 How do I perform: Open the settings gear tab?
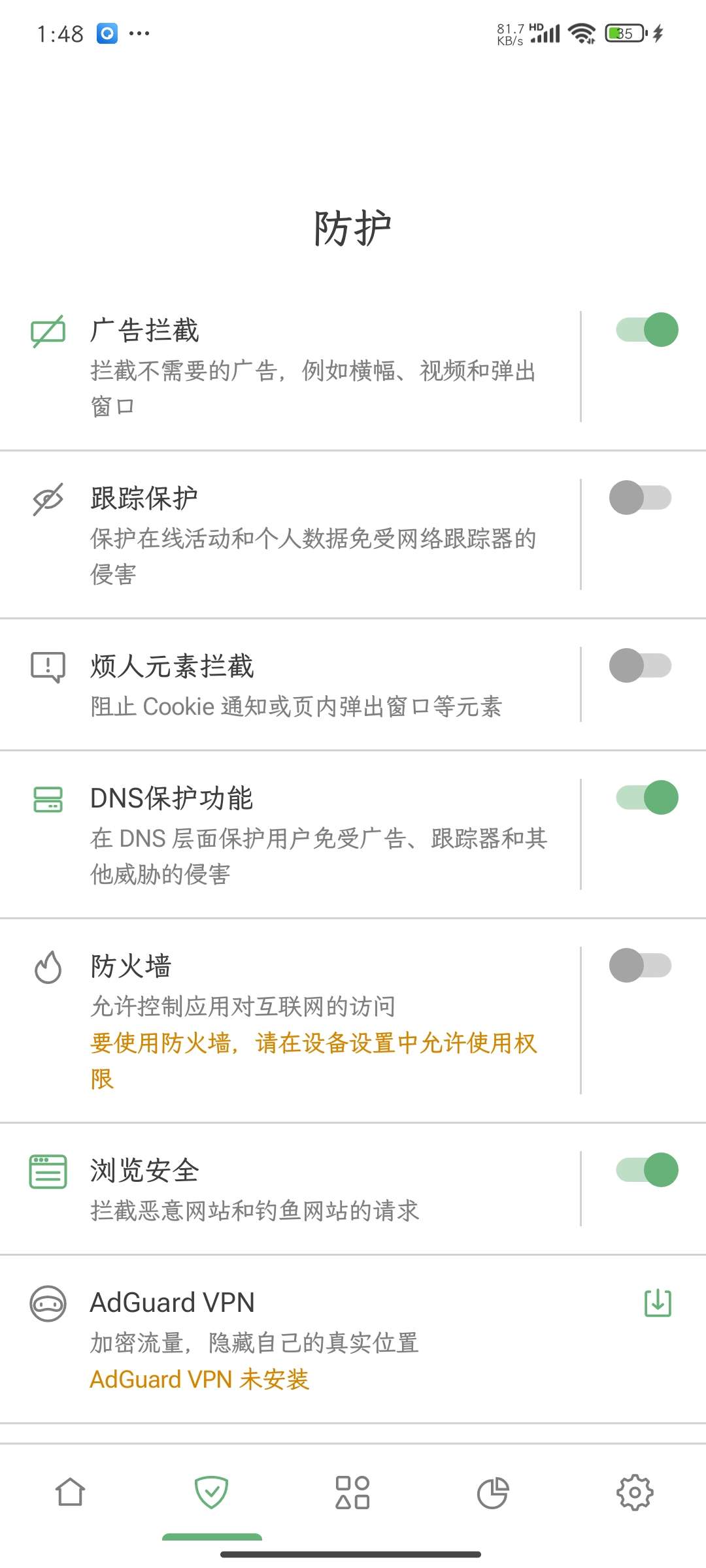pos(635,1493)
